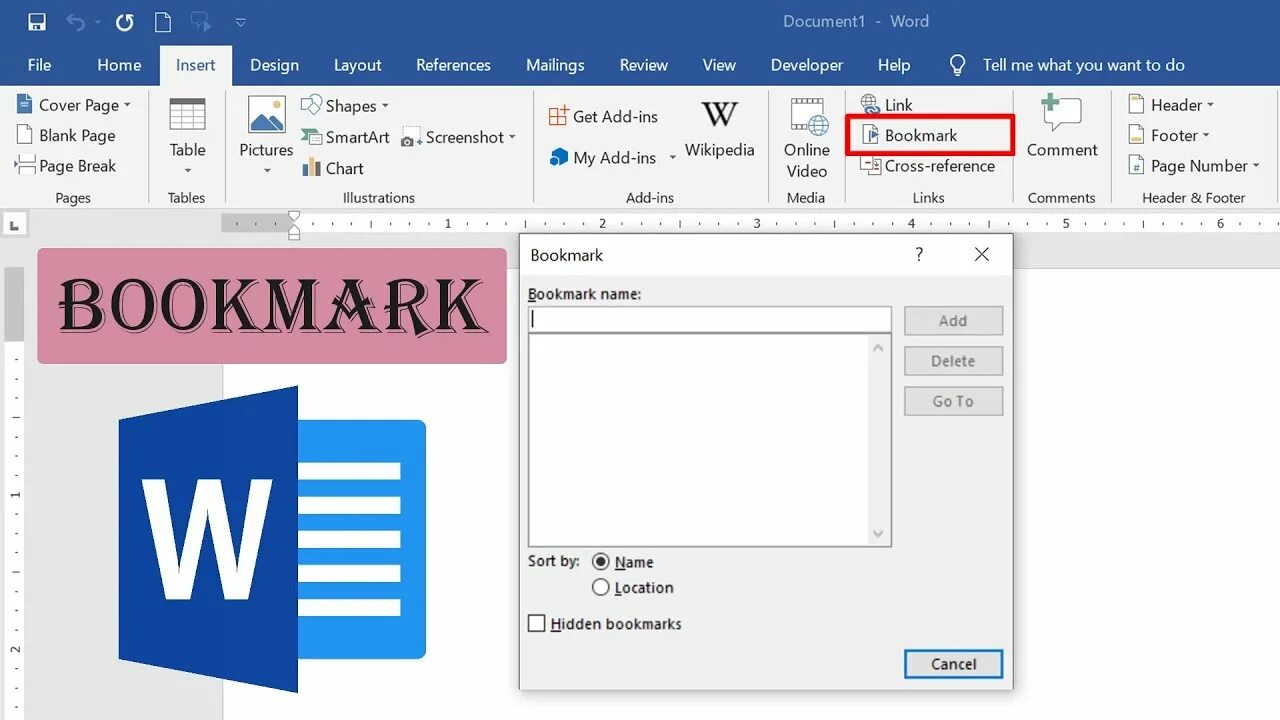This screenshot has width=1280, height=720.
Task: Open the View tab
Action: [719, 65]
